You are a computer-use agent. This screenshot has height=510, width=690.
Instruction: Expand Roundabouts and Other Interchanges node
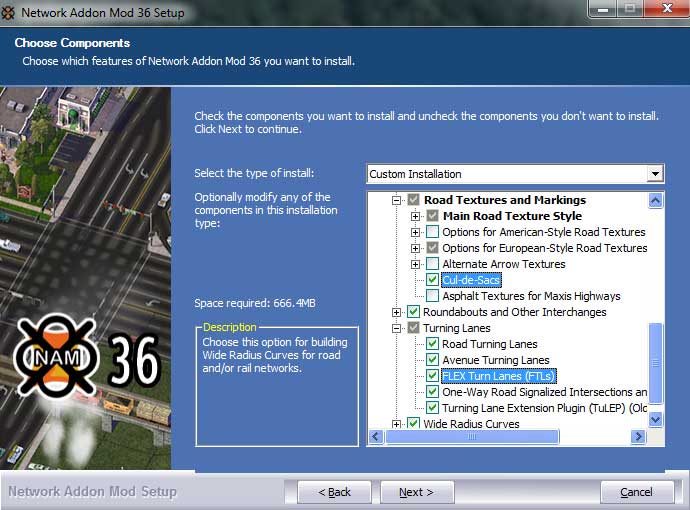[x=396, y=312]
